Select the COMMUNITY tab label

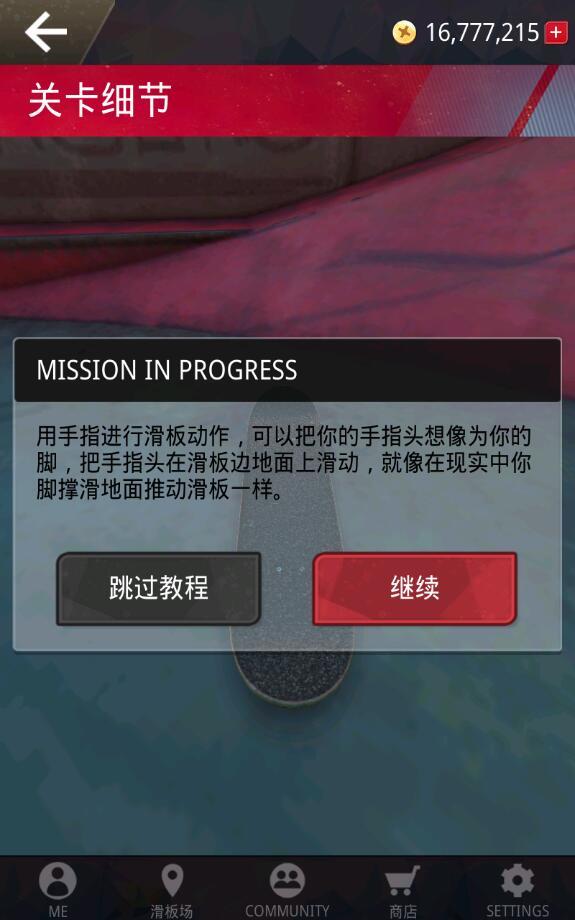(x=287, y=911)
